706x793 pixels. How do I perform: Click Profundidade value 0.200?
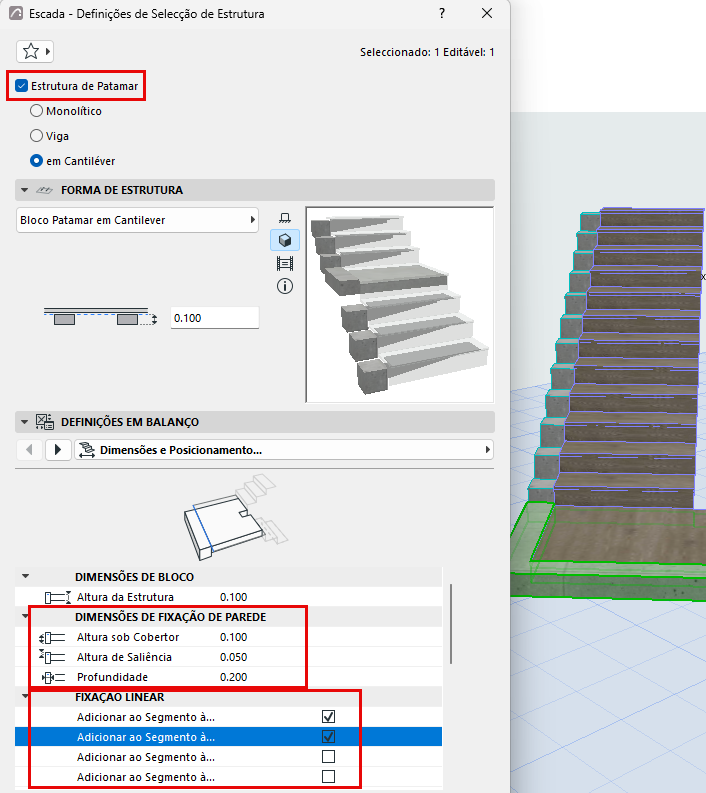pos(234,677)
